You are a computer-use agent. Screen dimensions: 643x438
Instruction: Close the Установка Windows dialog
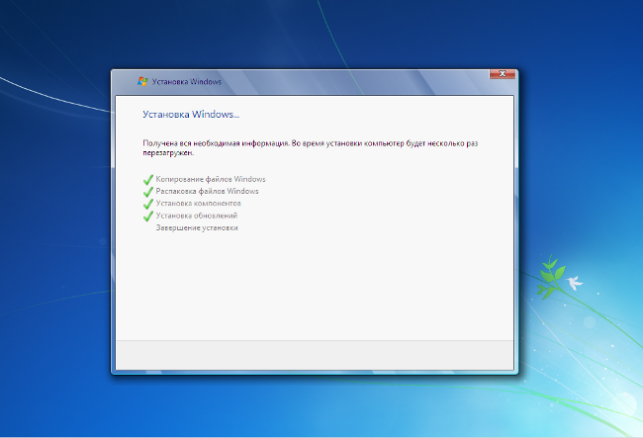[x=502, y=74]
